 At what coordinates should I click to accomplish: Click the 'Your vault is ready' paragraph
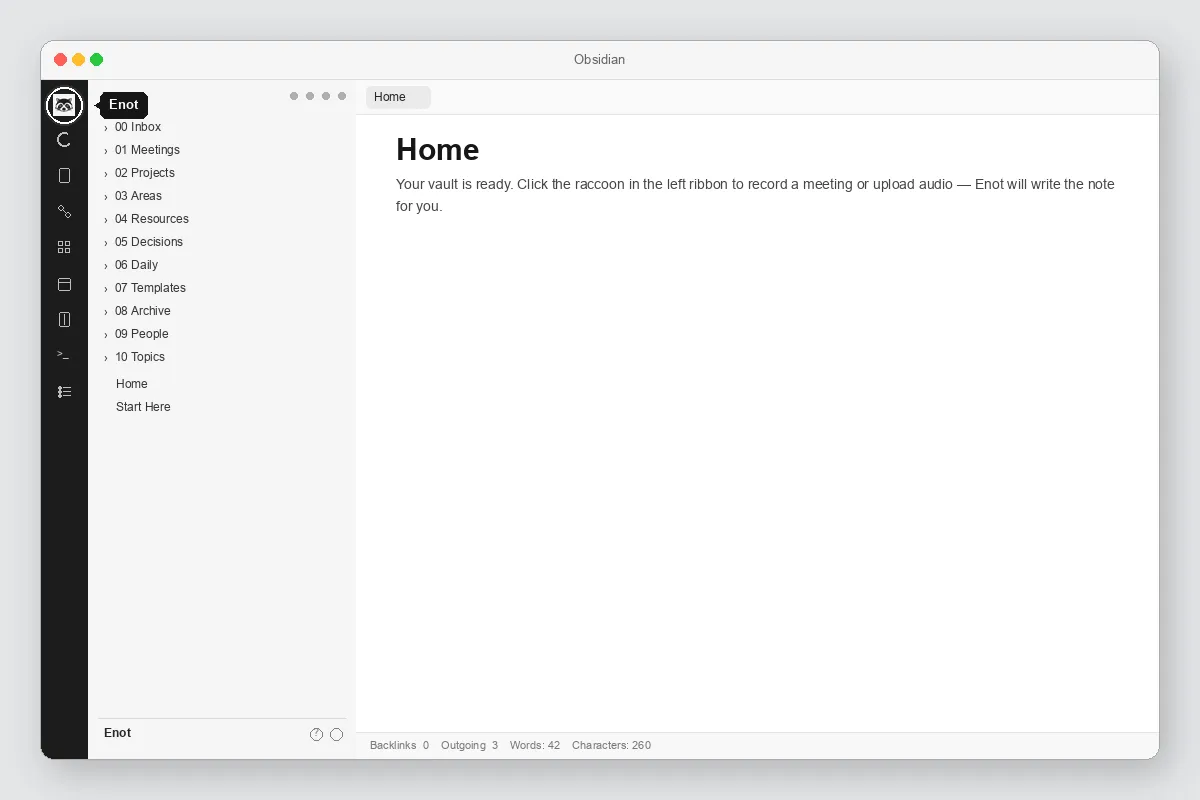pos(755,195)
